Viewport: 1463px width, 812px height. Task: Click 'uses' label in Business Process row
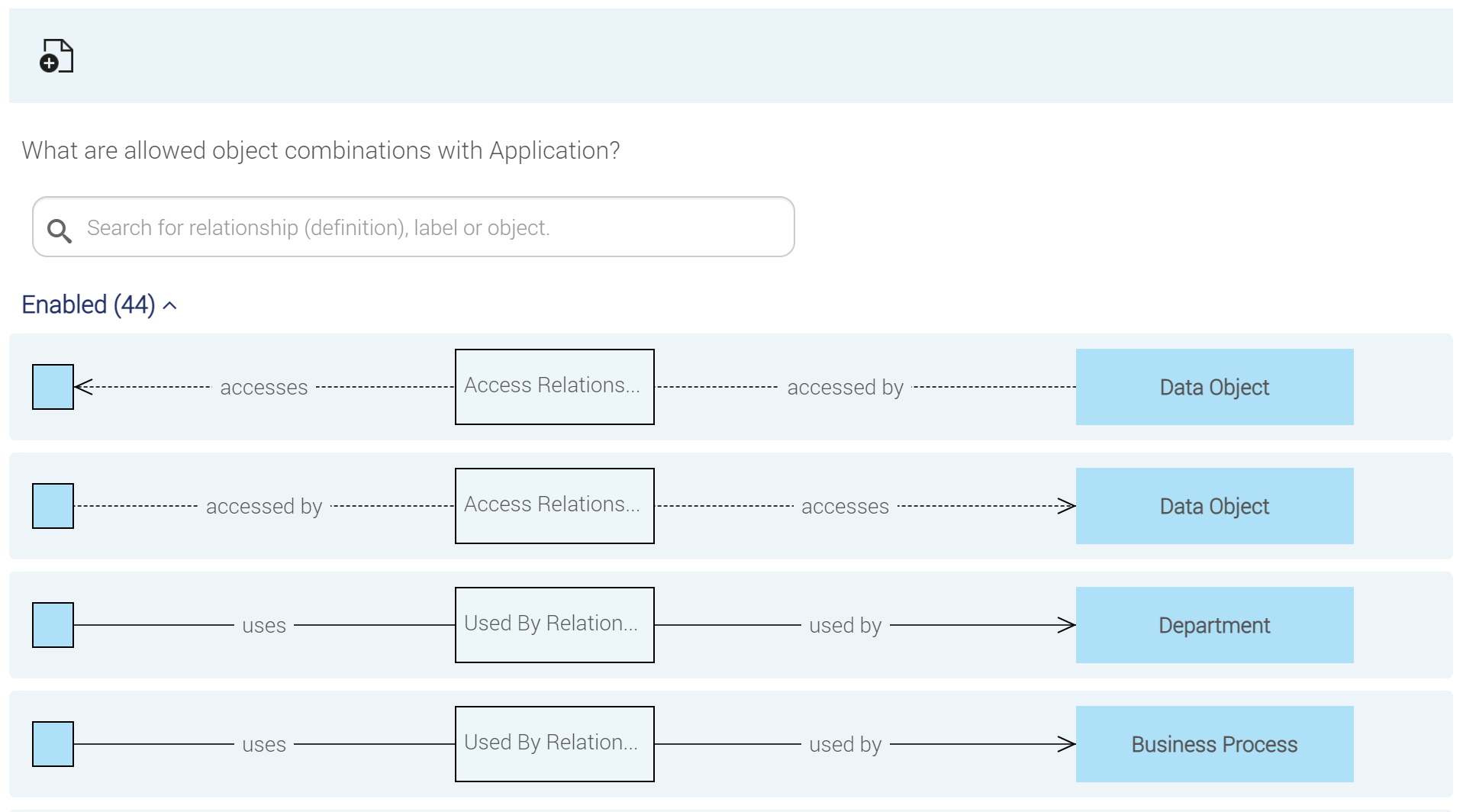coord(264,745)
